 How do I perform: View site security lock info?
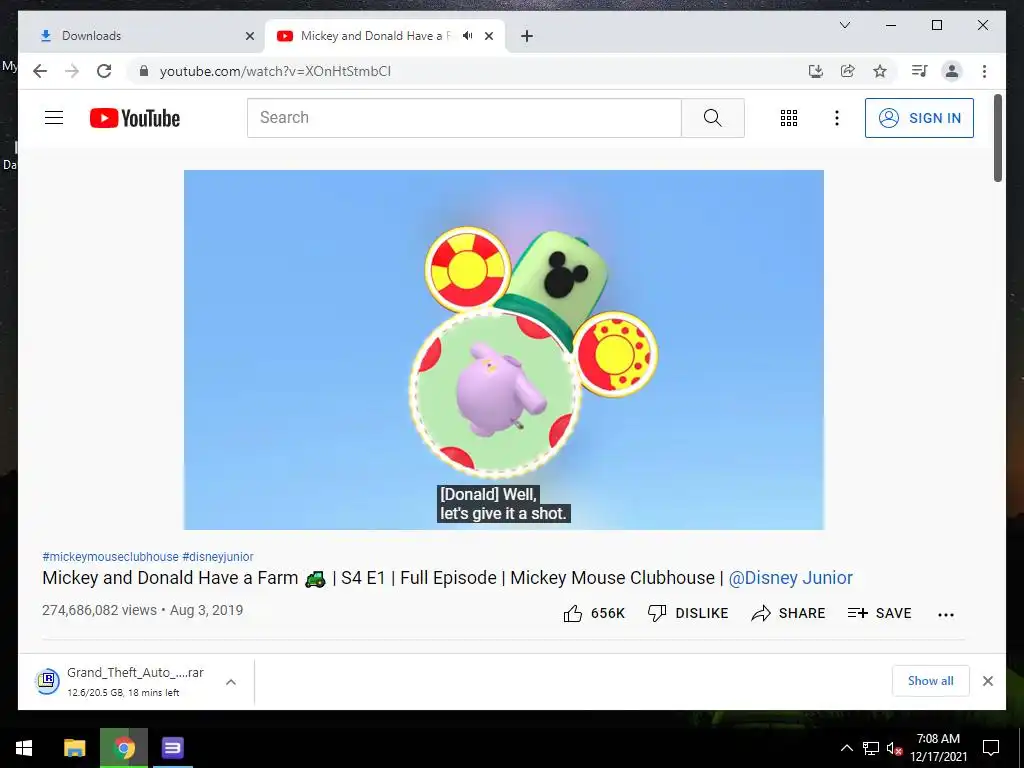[x=144, y=71]
